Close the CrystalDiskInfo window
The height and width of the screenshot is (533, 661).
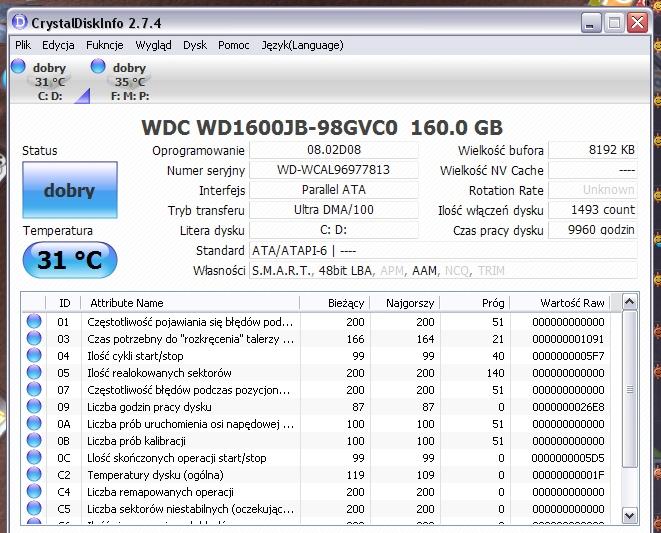pos(638,22)
